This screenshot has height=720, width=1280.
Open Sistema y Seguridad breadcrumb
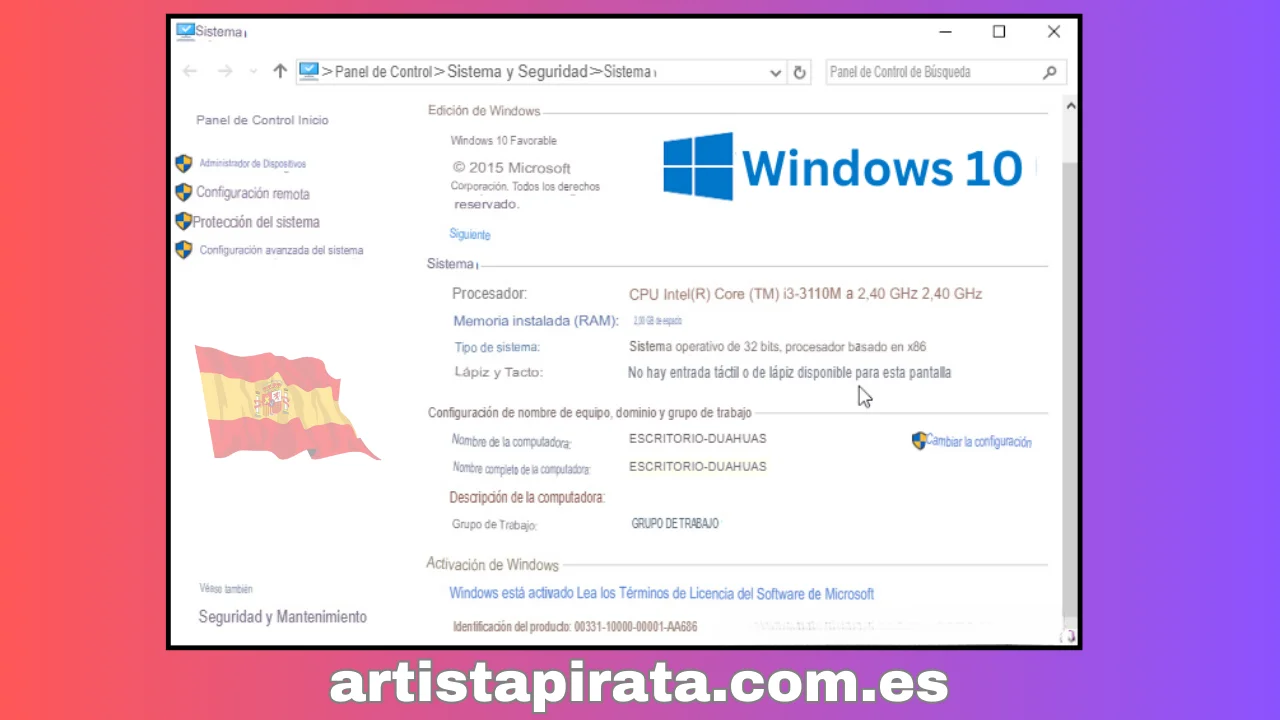click(518, 72)
